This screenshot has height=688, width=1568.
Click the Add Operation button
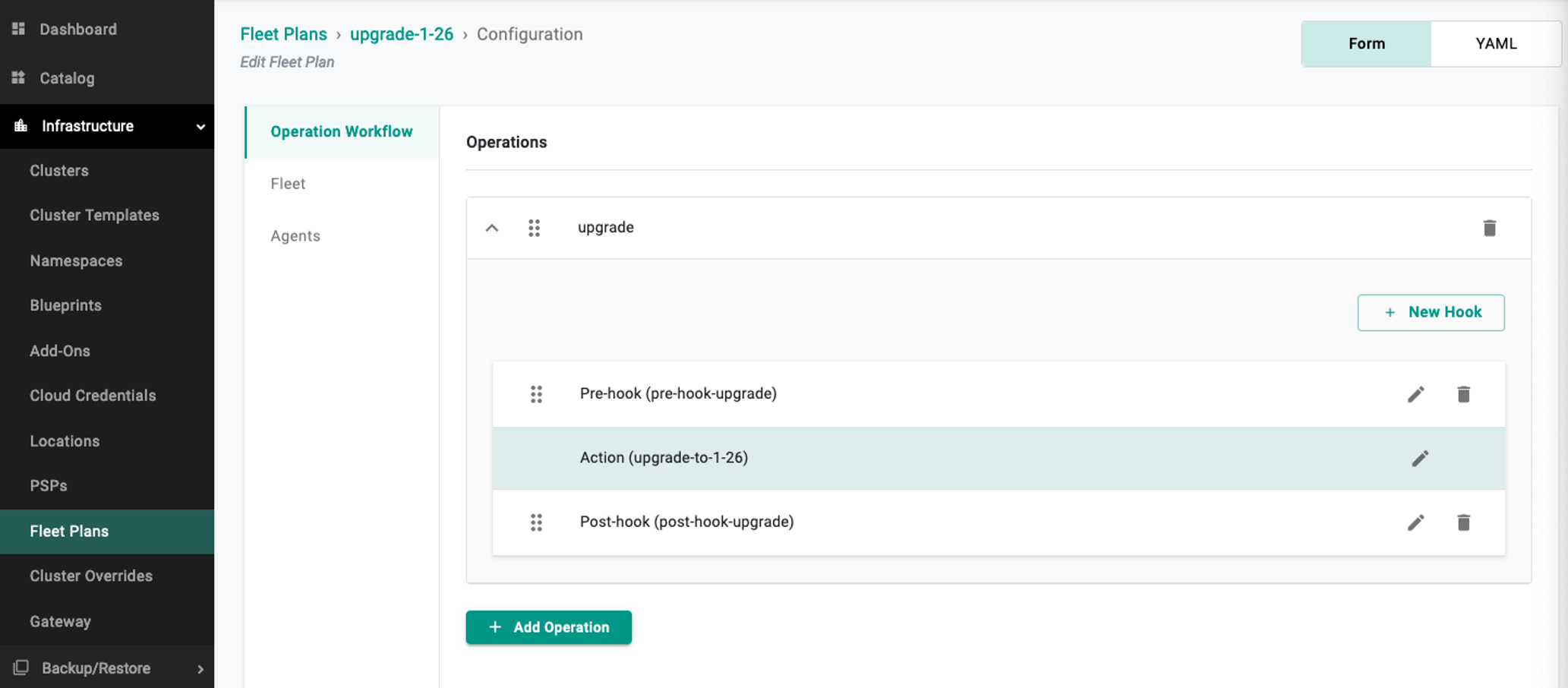coord(548,627)
